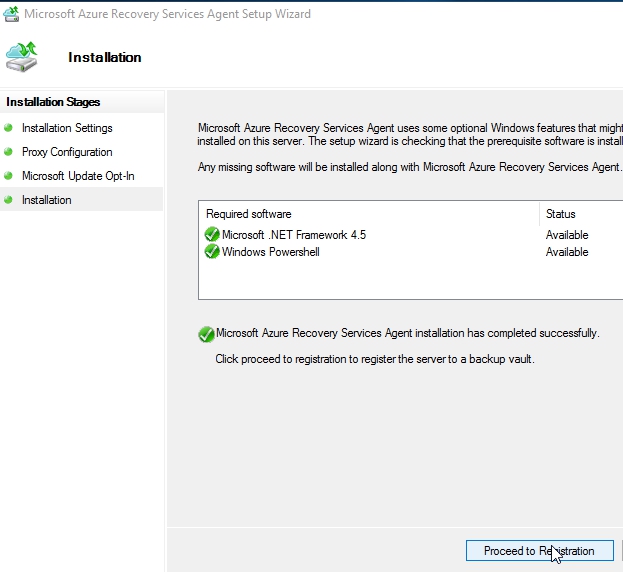Click the cloud backup drive header icon
This screenshot has width=623, height=572.
tap(21, 57)
